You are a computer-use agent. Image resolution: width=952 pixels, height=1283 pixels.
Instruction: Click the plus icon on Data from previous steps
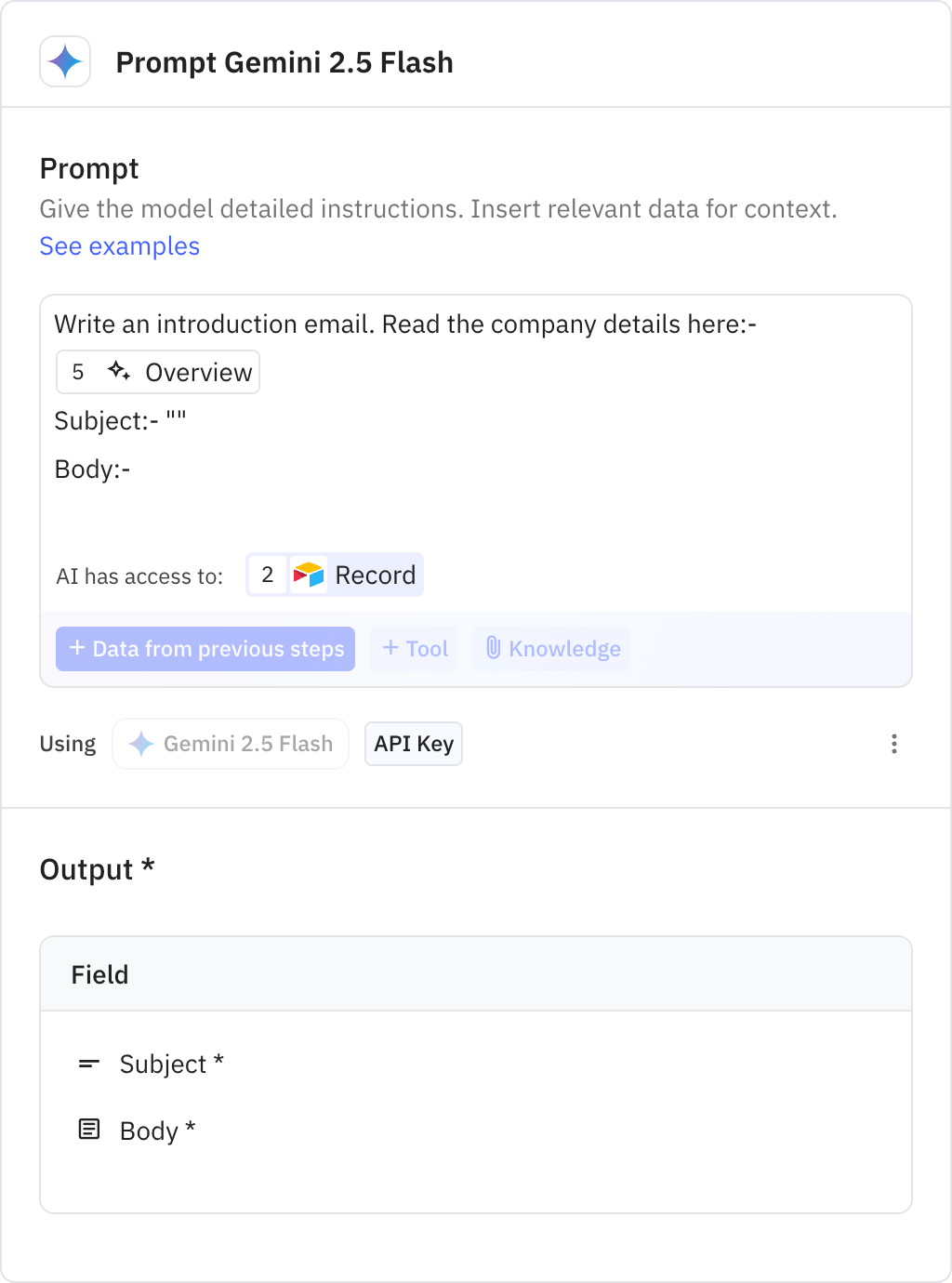point(77,648)
